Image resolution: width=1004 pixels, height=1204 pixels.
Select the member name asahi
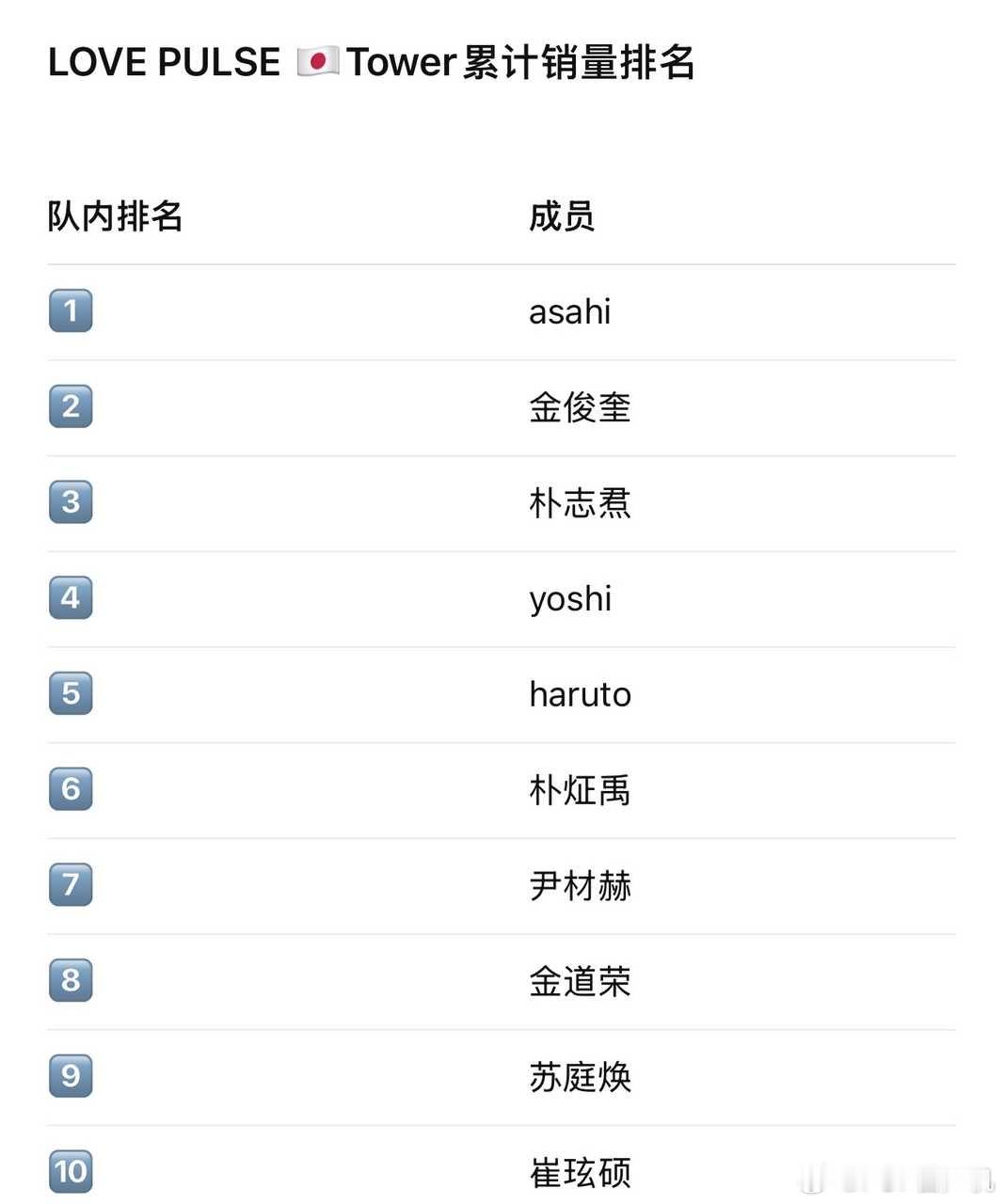click(570, 311)
